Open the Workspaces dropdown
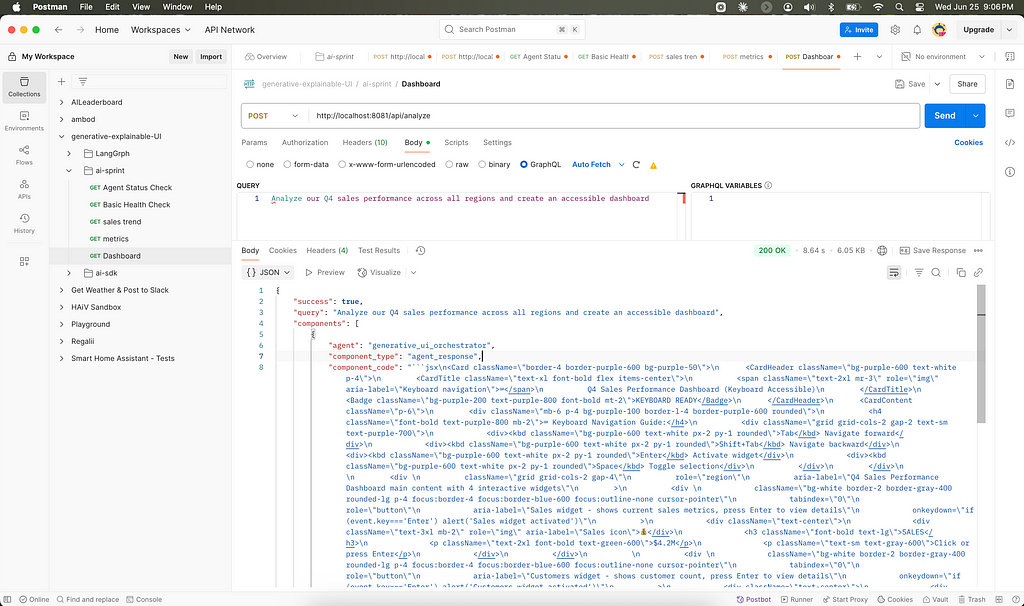 pos(161,30)
